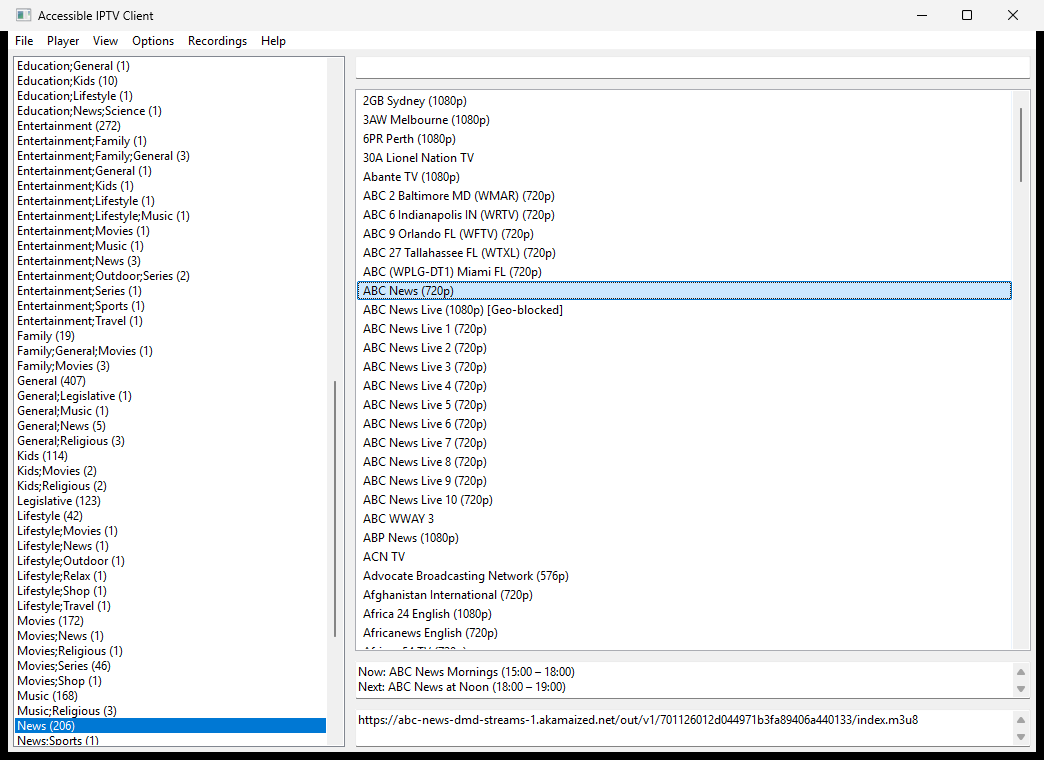Select the Movies (172) category
Image resolution: width=1044 pixels, height=760 pixels.
click(170, 621)
